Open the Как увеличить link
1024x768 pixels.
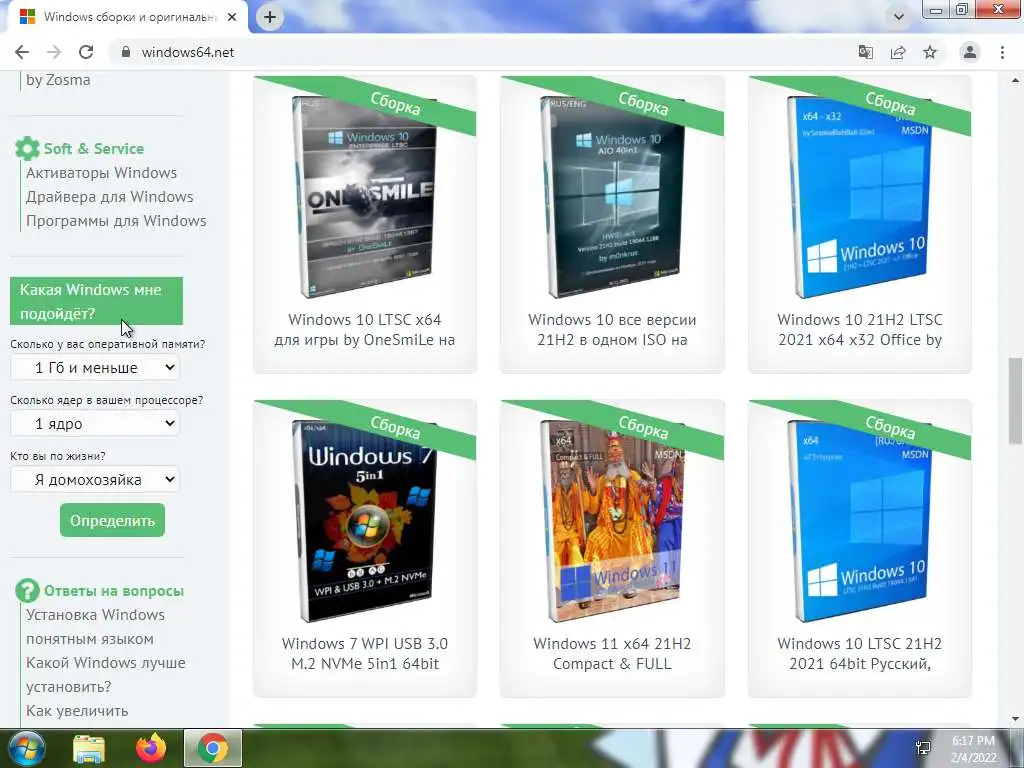click(x=77, y=711)
